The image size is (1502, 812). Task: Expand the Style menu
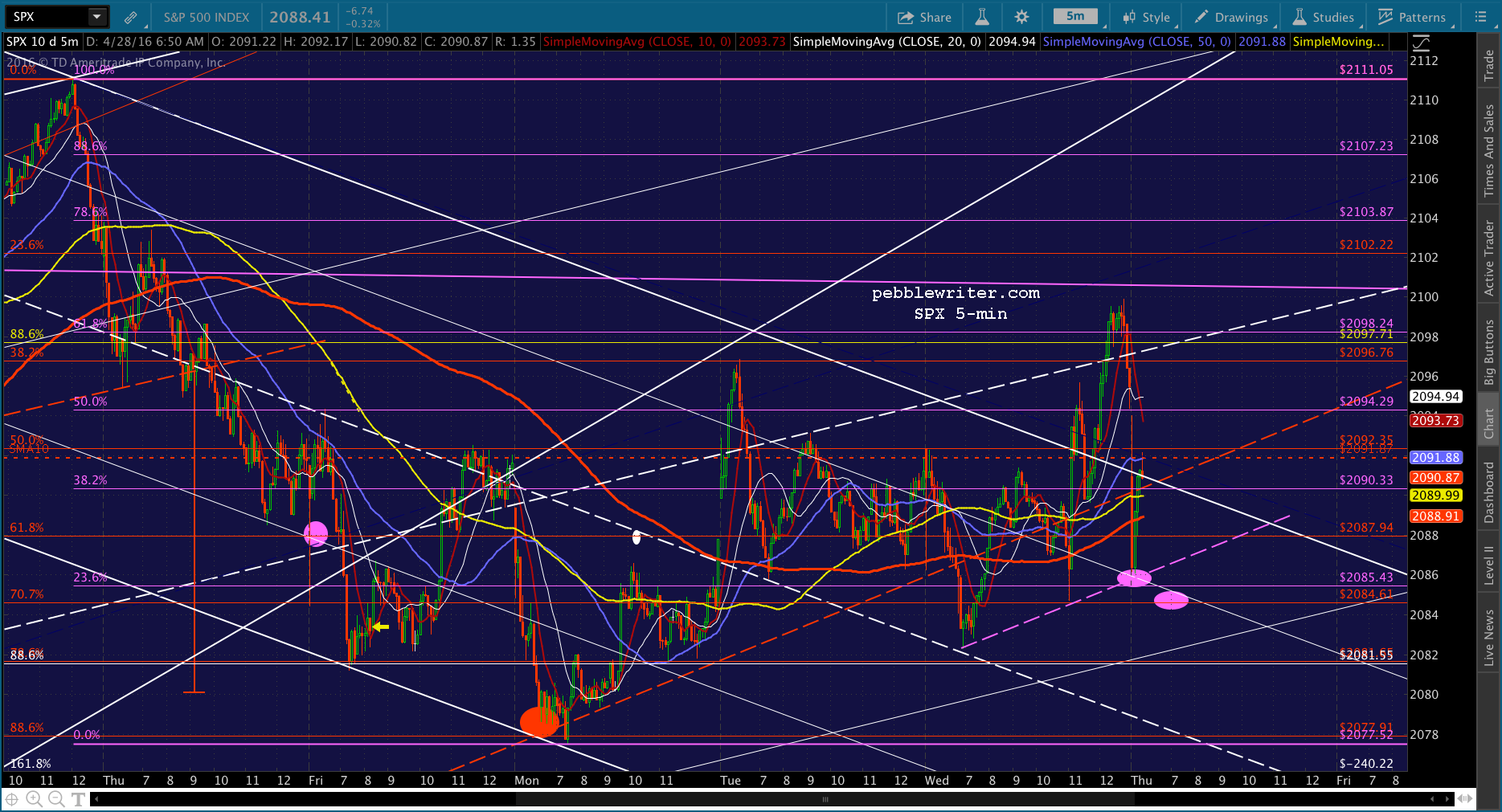pos(1147,17)
